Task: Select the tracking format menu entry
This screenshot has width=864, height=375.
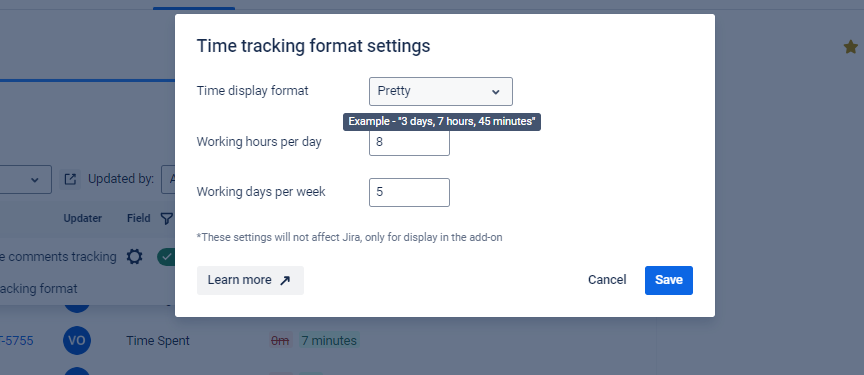Action: 39,289
